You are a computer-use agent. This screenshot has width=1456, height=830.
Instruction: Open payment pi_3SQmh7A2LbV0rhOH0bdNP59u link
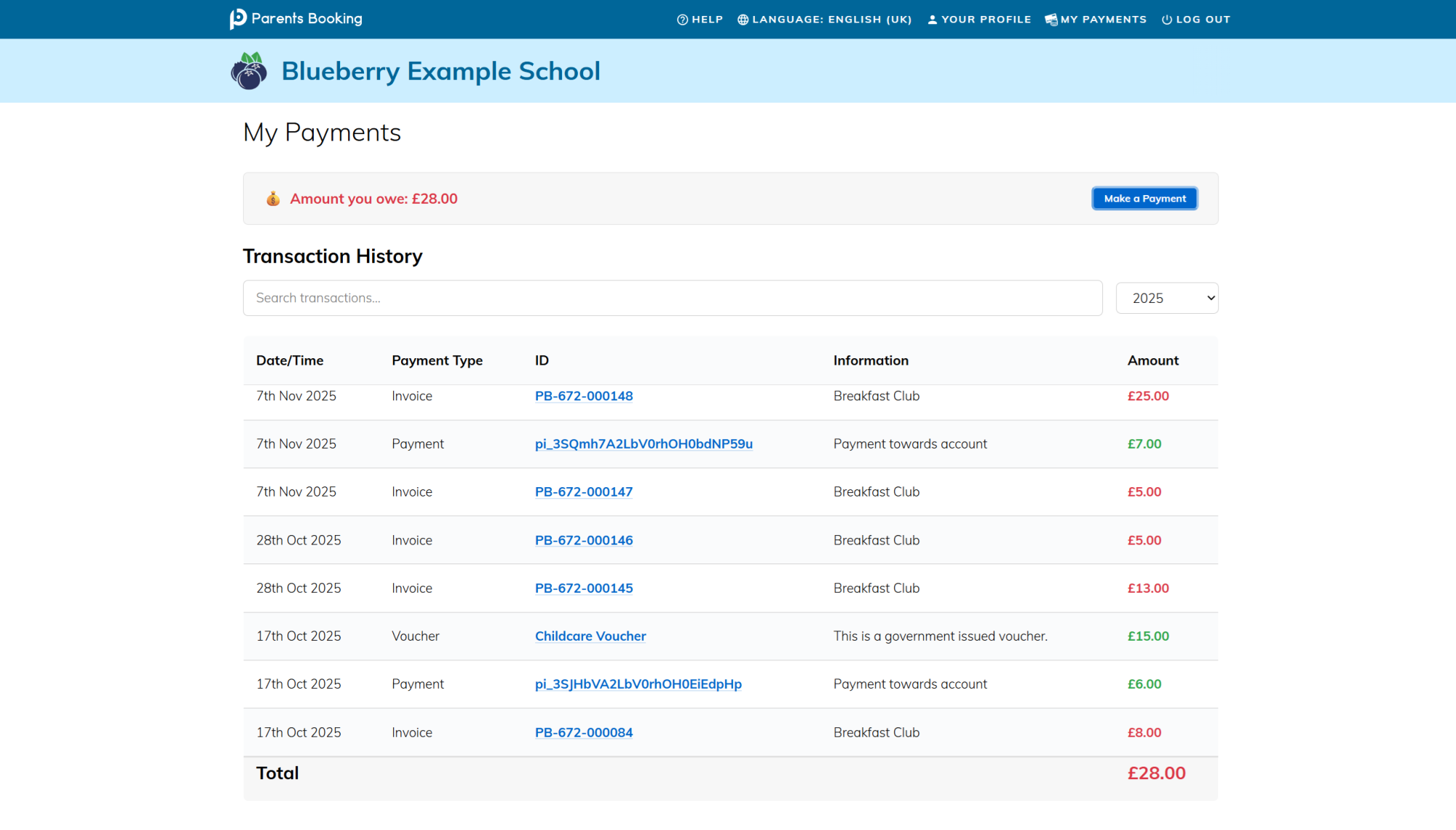coord(644,444)
